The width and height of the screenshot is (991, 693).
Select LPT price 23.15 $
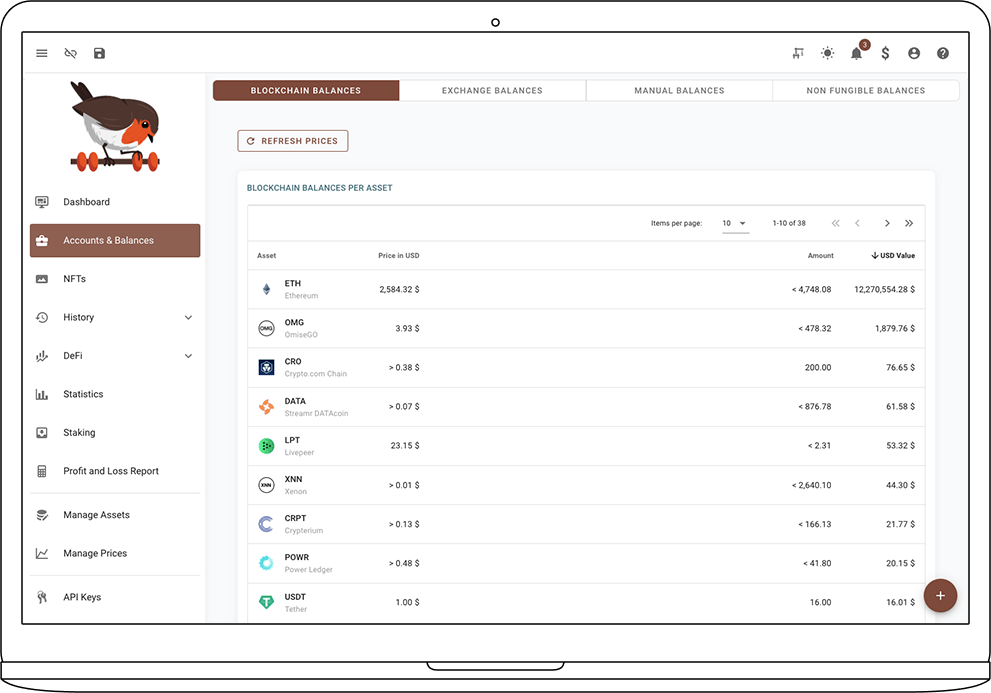405,446
